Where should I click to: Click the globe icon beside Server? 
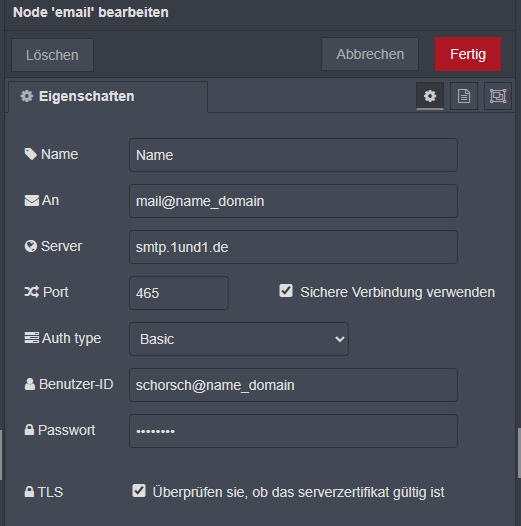pyautogui.click(x=31, y=246)
